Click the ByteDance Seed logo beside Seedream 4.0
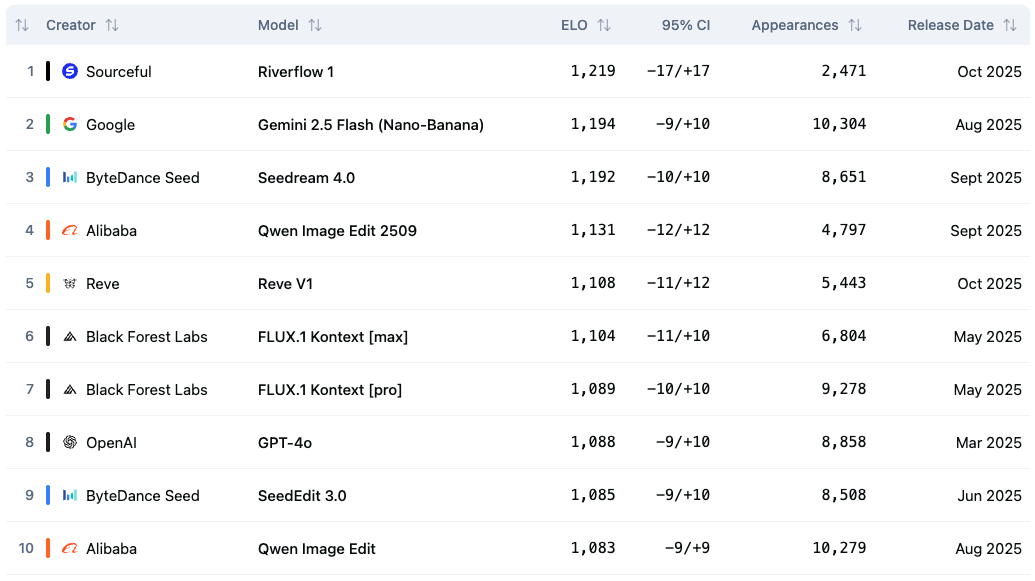The image size is (1035, 581). (x=70, y=177)
